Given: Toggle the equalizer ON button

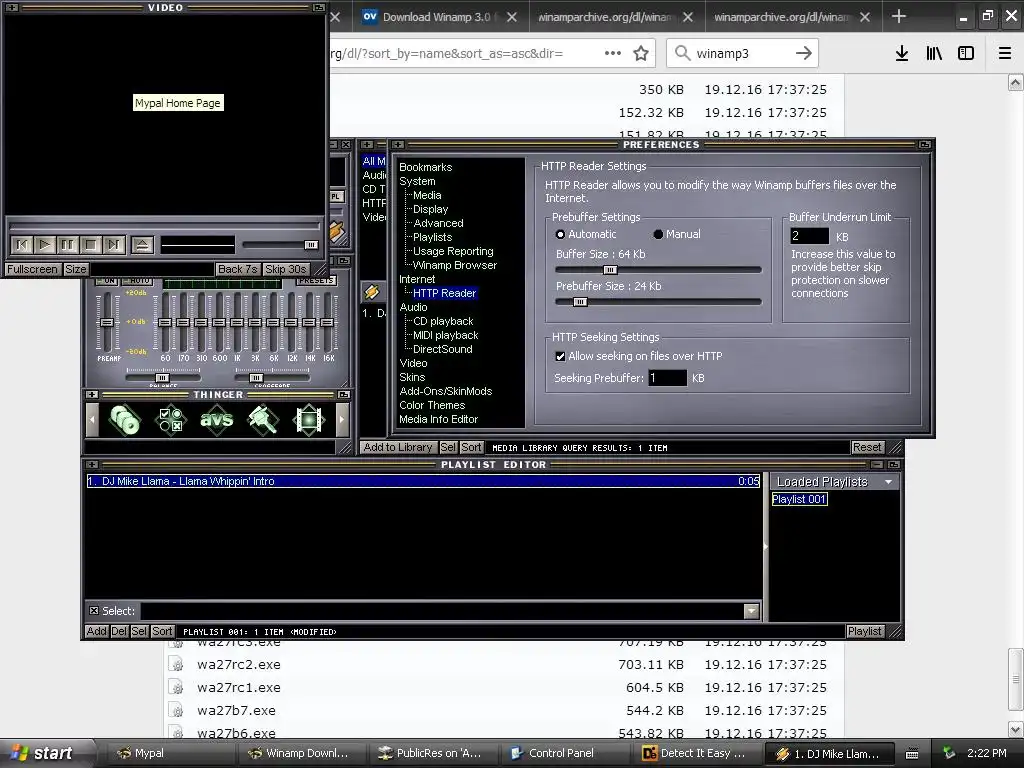Looking at the screenshot, I should pyautogui.click(x=107, y=281).
